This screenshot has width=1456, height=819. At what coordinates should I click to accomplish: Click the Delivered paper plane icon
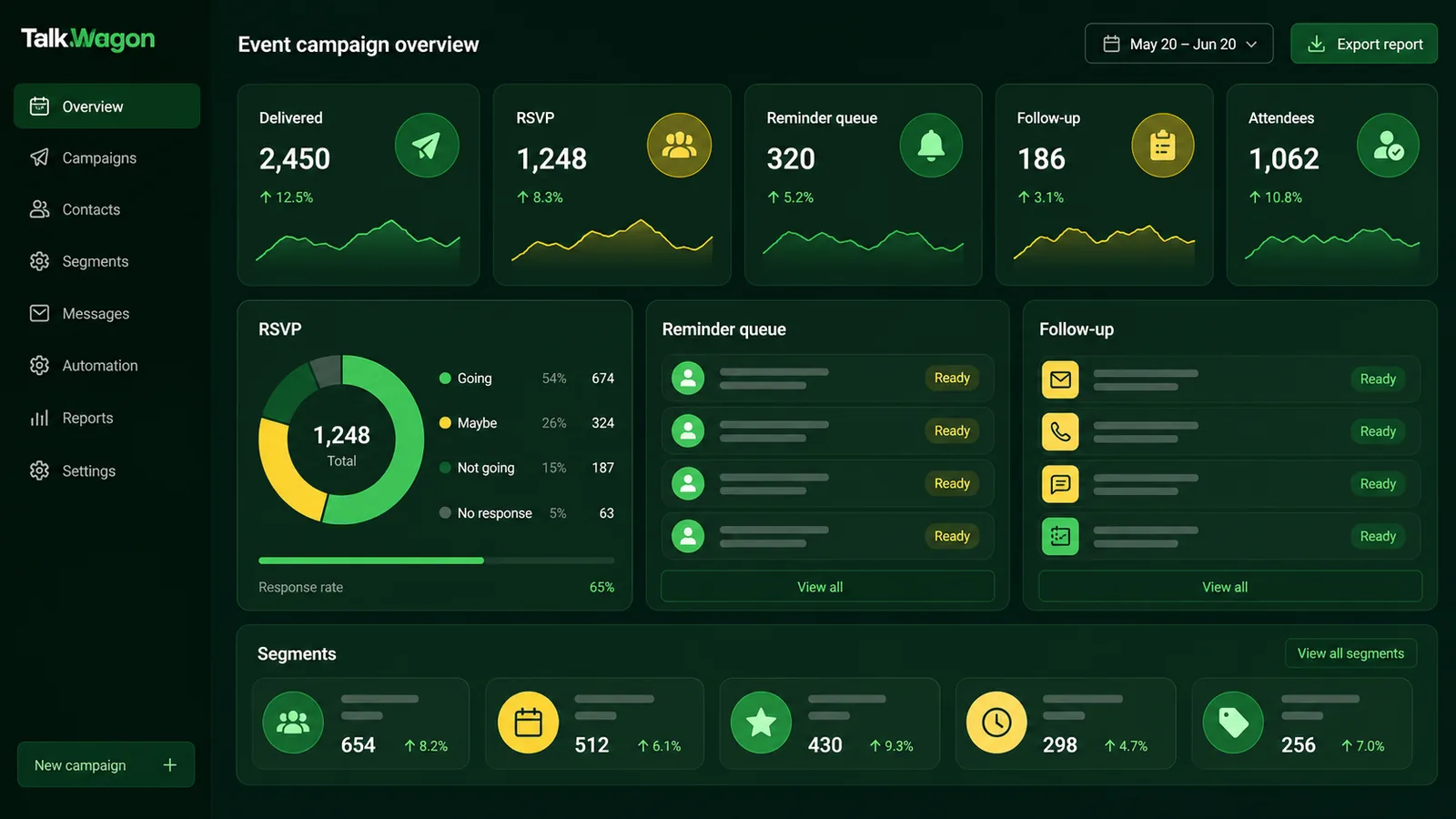[x=427, y=146]
